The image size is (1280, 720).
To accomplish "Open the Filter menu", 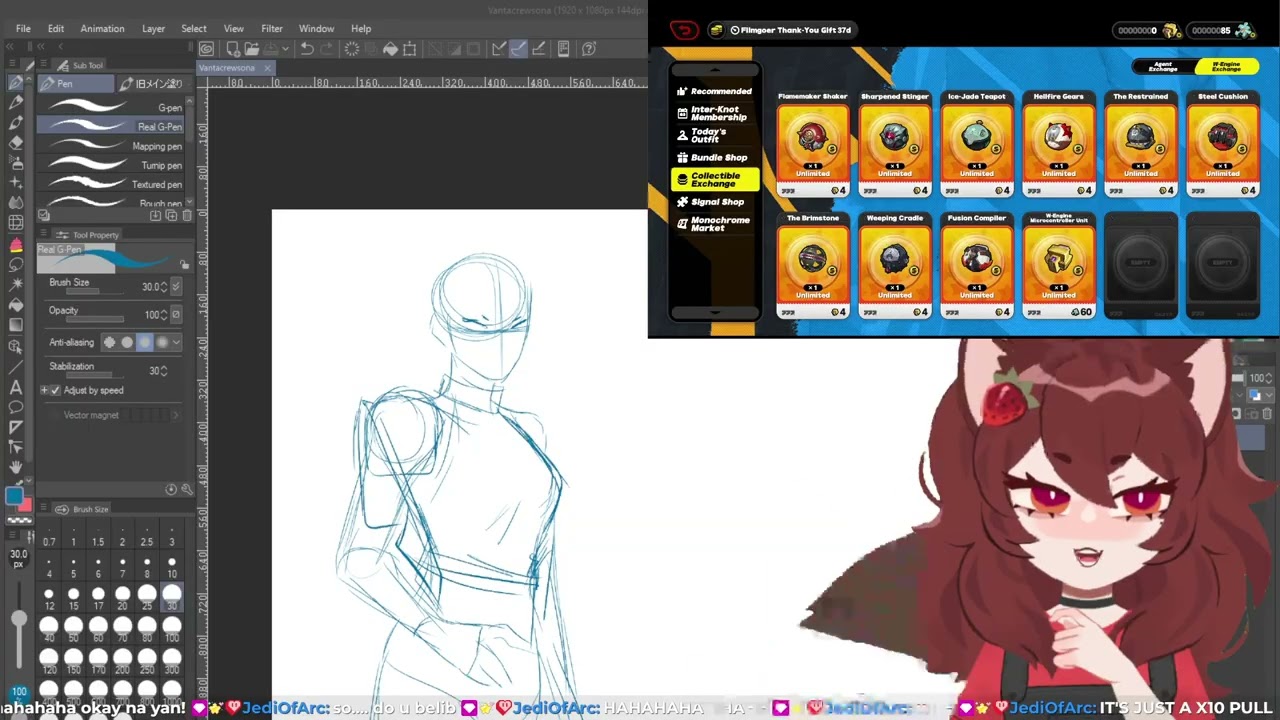I will click(272, 29).
